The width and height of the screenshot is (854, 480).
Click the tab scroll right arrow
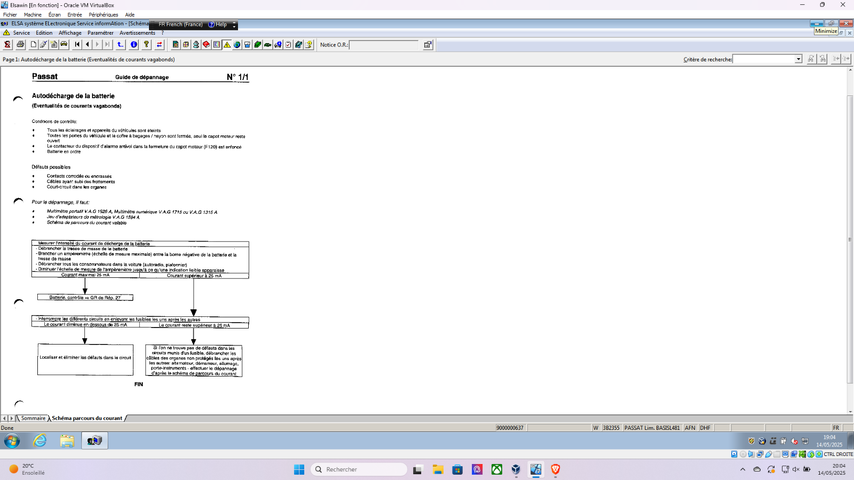click(x=11, y=418)
